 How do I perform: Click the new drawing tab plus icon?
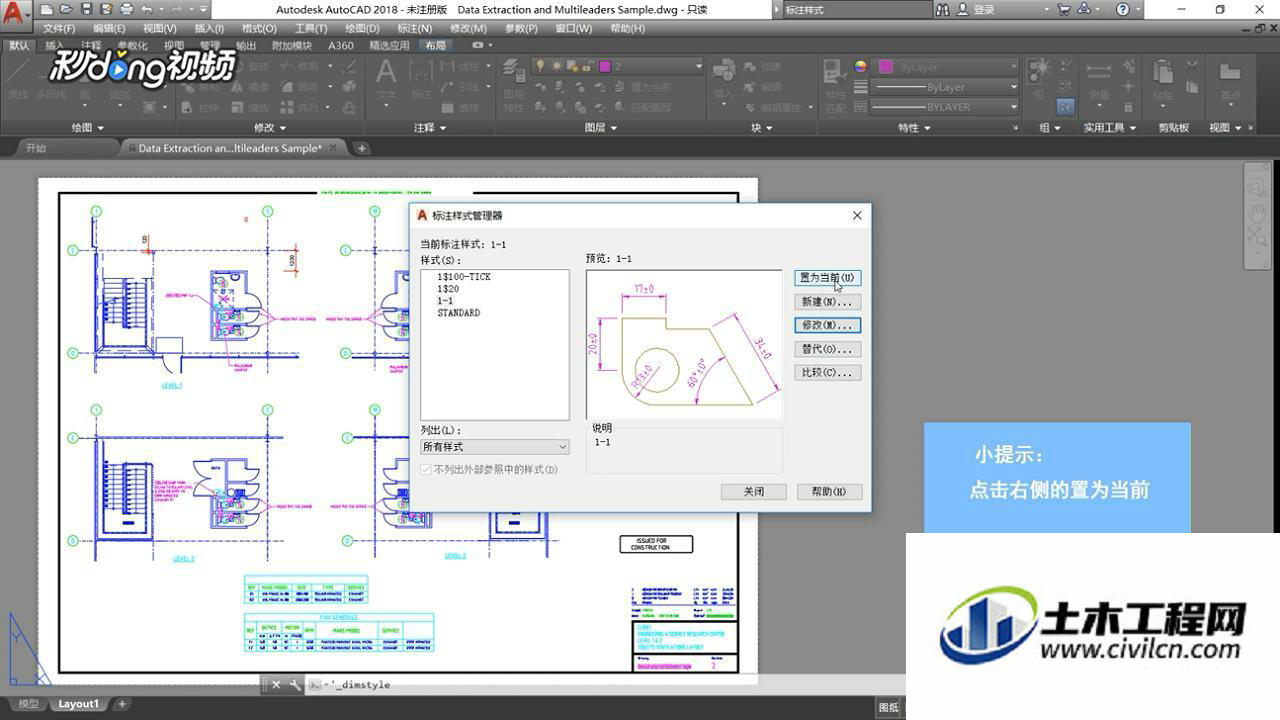pyautogui.click(x=362, y=148)
